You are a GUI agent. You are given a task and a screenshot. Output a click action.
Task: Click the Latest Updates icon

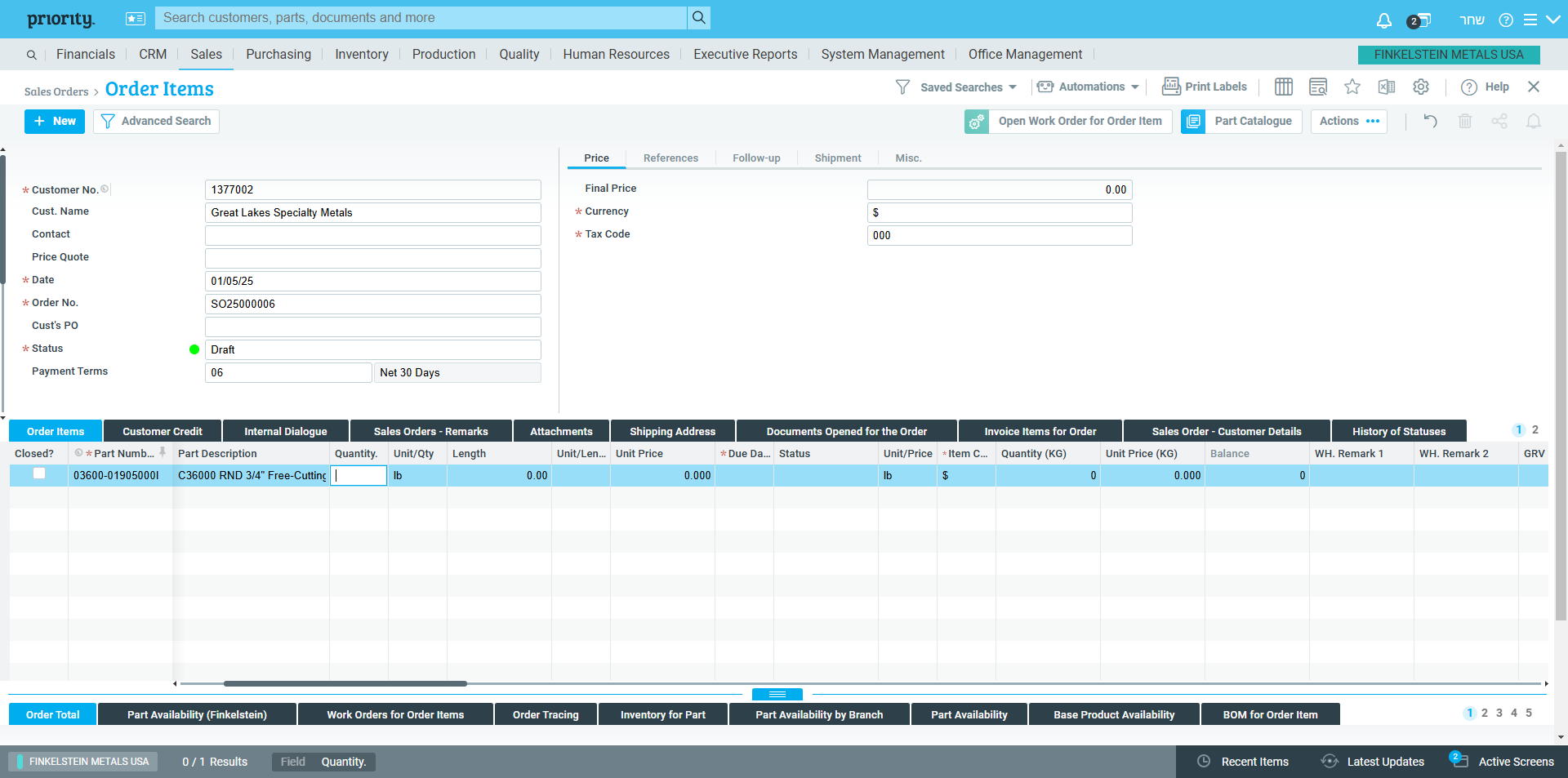point(1330,761)
